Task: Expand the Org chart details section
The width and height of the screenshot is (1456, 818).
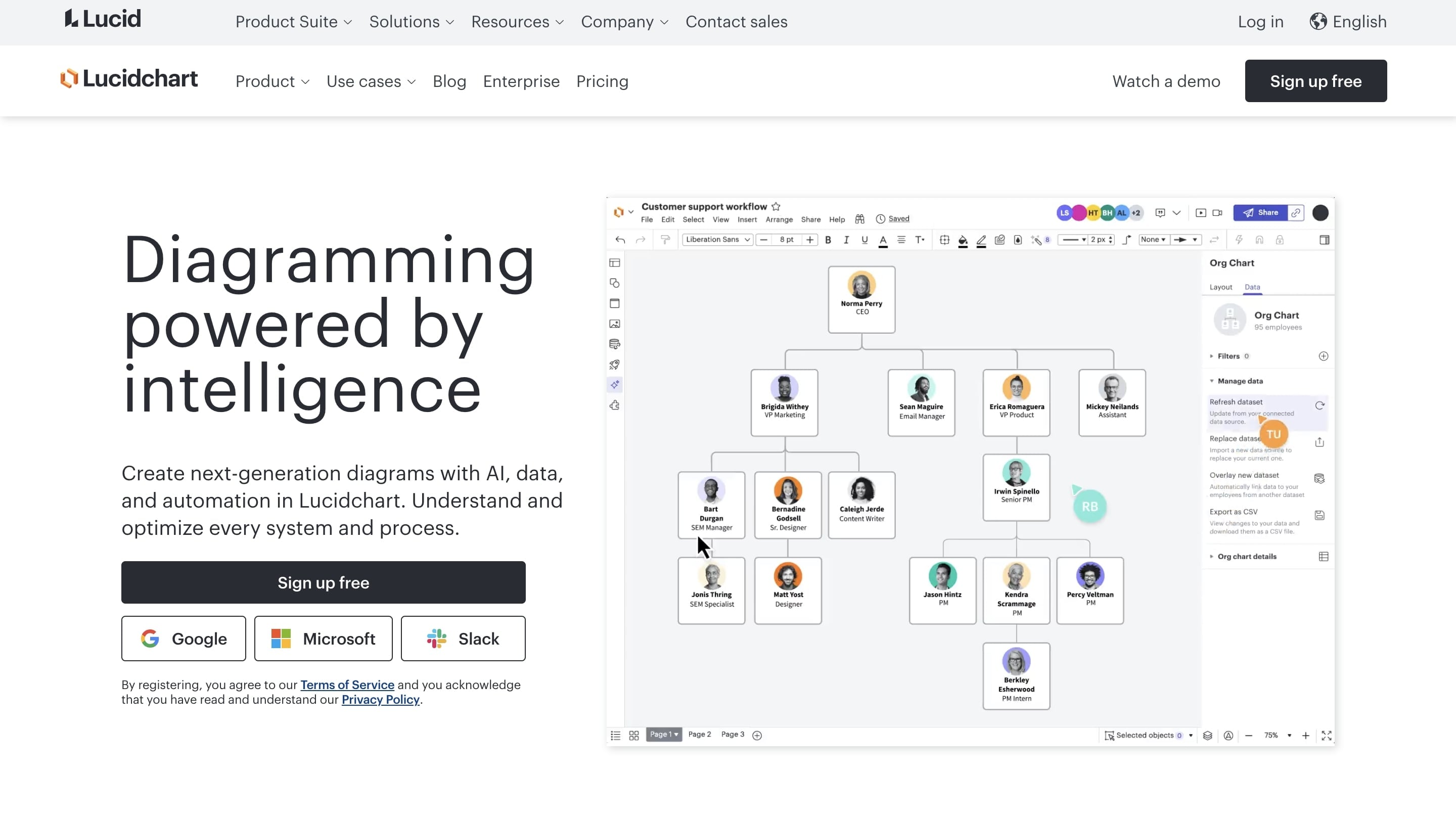Action: coord(1242,557)
